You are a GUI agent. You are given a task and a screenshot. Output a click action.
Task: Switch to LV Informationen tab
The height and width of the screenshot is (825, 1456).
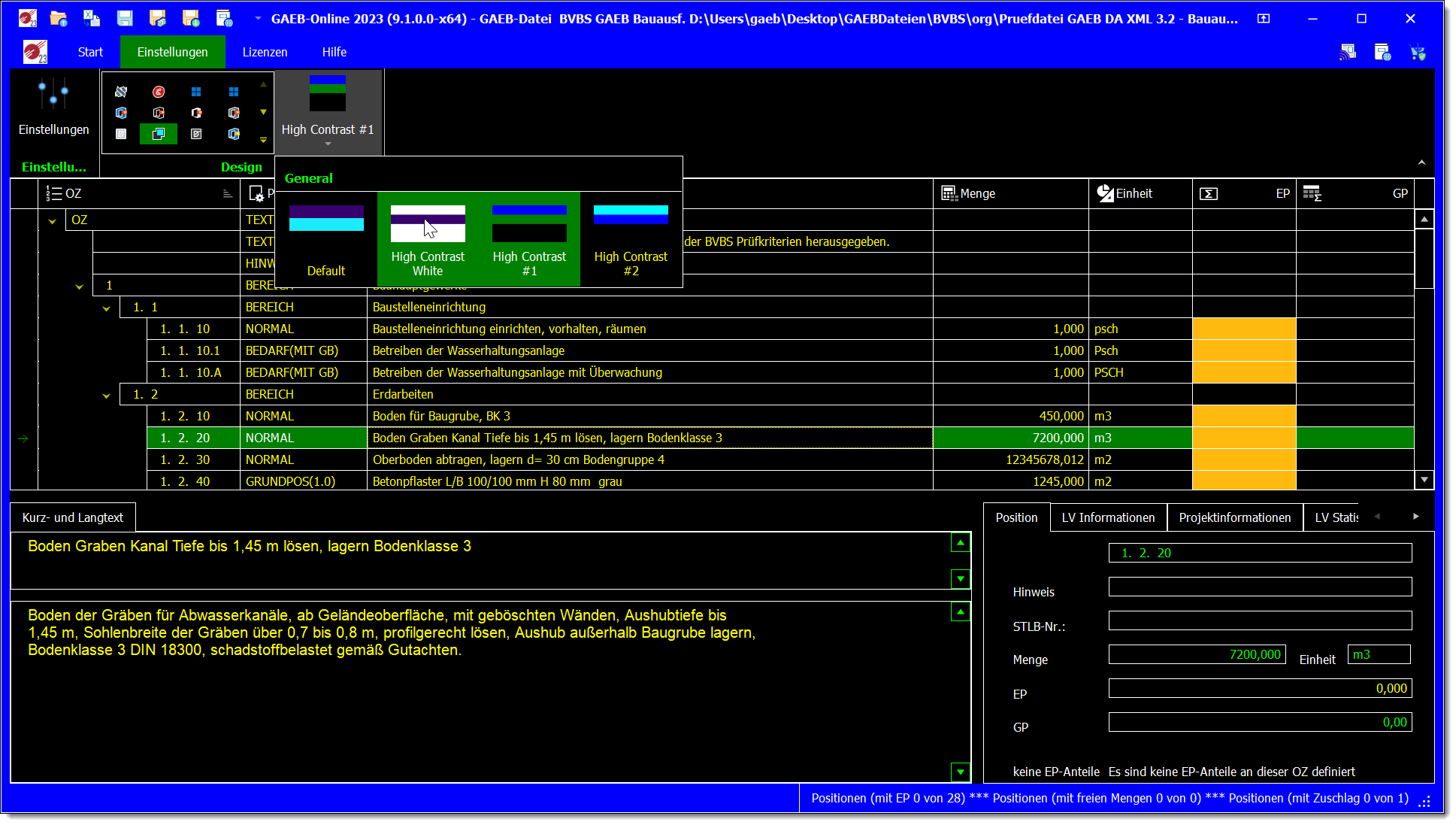(1107, 517)
